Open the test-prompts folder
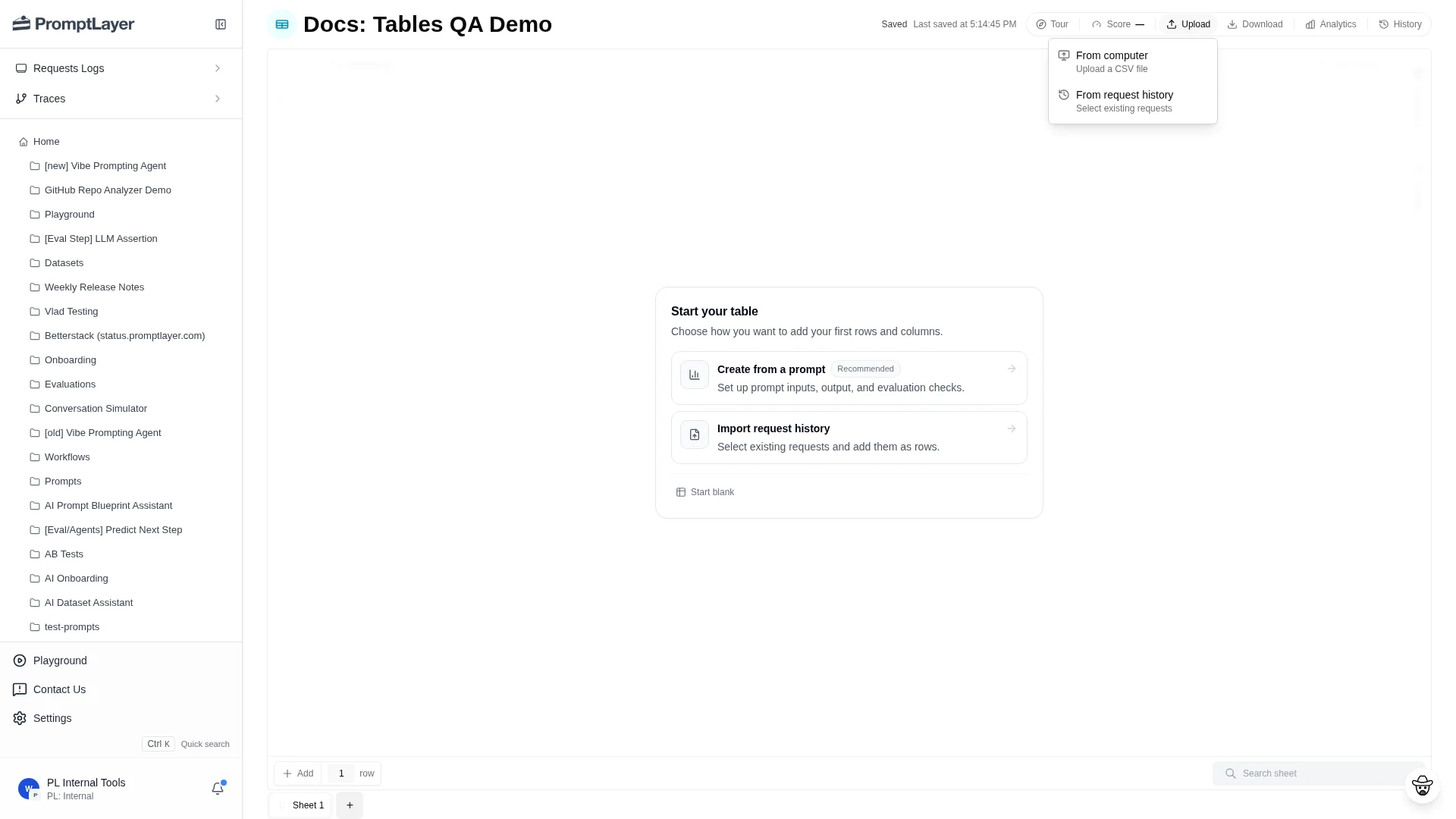 coord(72,627)
